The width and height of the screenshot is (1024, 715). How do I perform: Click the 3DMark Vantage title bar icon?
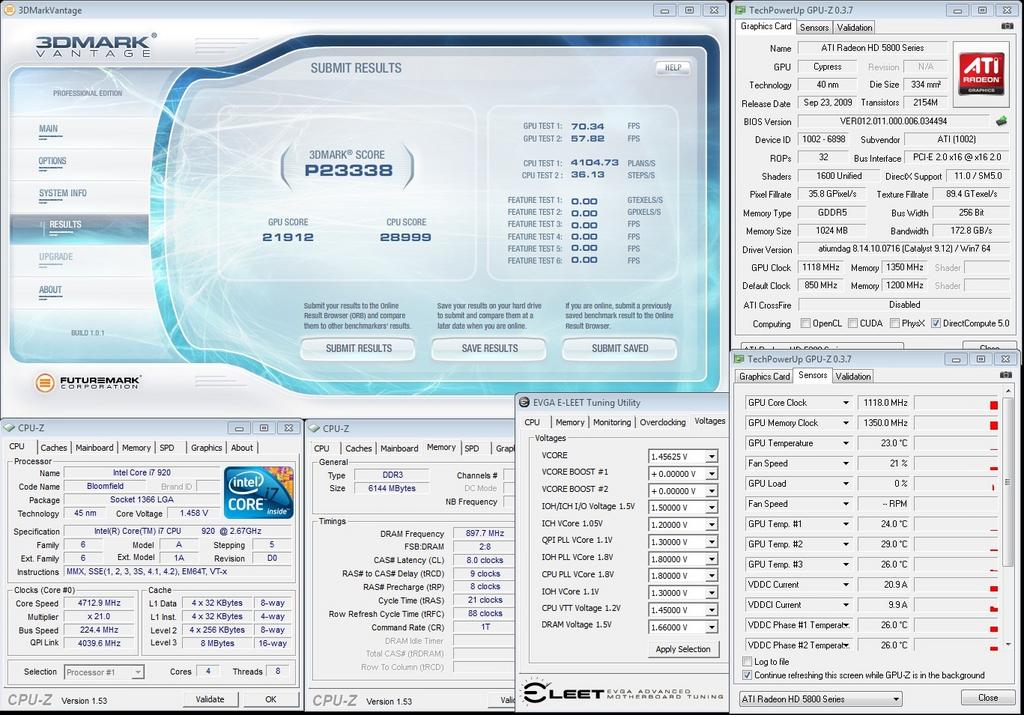pos(10,10)
